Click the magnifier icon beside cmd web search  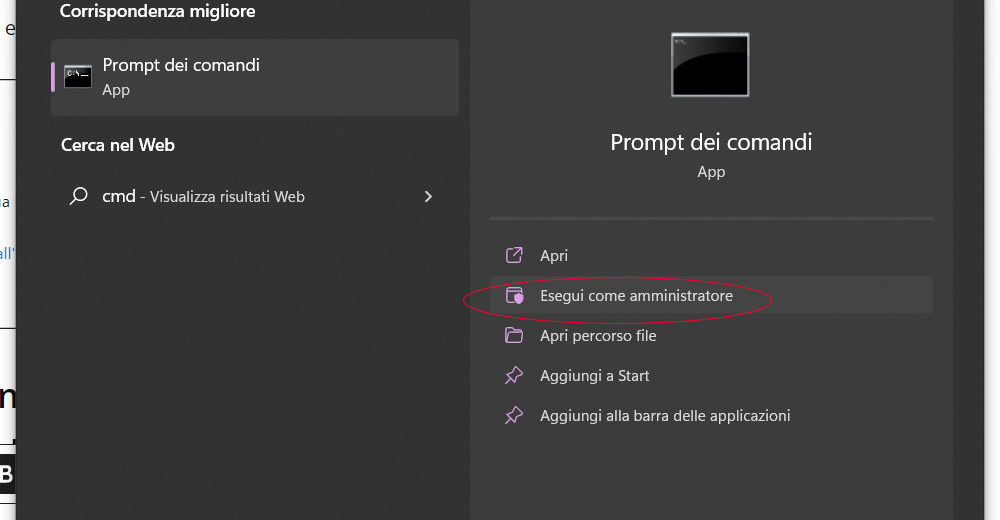(78, 197)
